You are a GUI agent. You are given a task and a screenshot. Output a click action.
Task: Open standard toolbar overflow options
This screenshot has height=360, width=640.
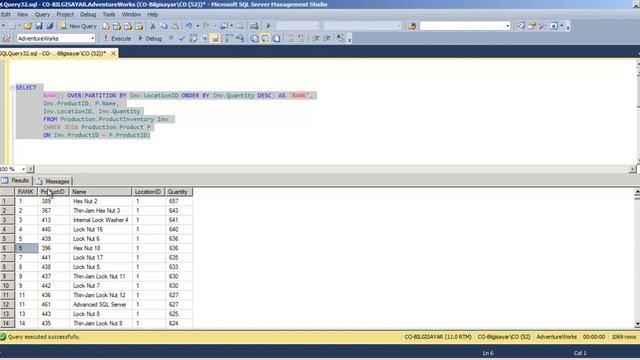point(568,27)
